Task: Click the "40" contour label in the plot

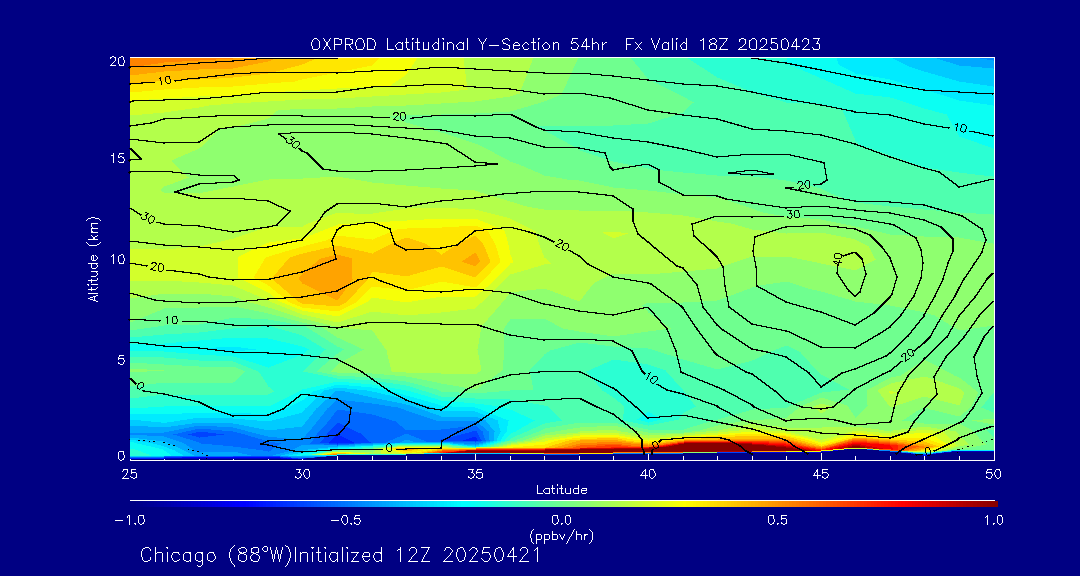Action: click(838, 258)
